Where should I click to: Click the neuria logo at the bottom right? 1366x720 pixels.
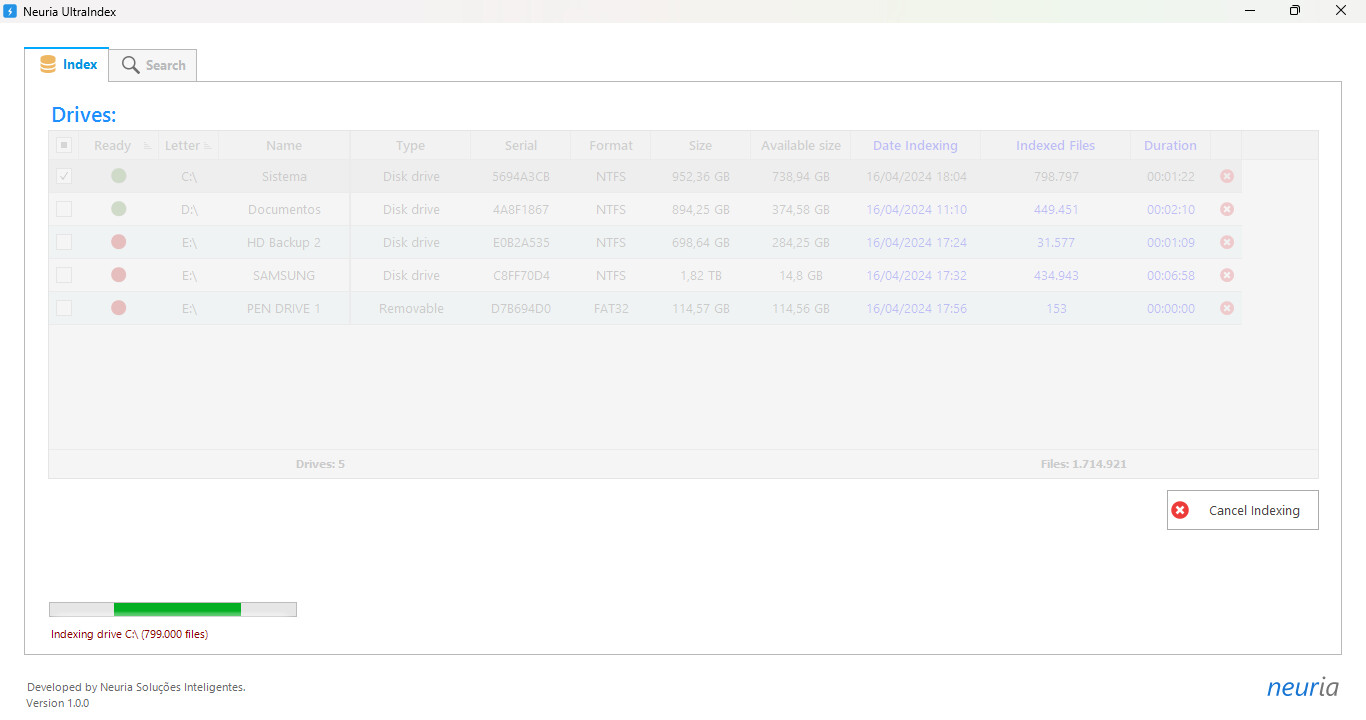click(1302, 687)
